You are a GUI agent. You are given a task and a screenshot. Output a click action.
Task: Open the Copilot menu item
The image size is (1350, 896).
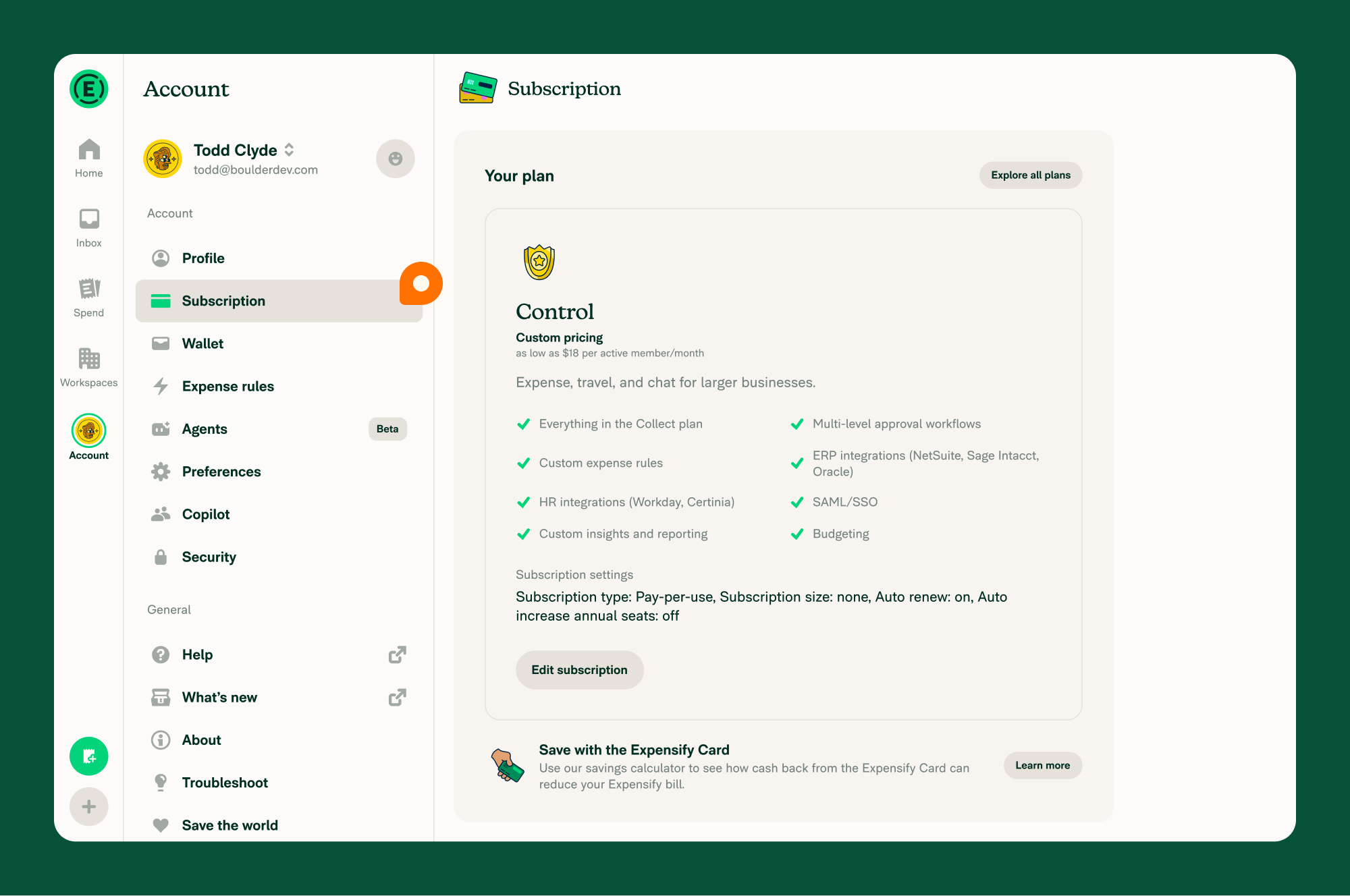(x=279, y=514)
